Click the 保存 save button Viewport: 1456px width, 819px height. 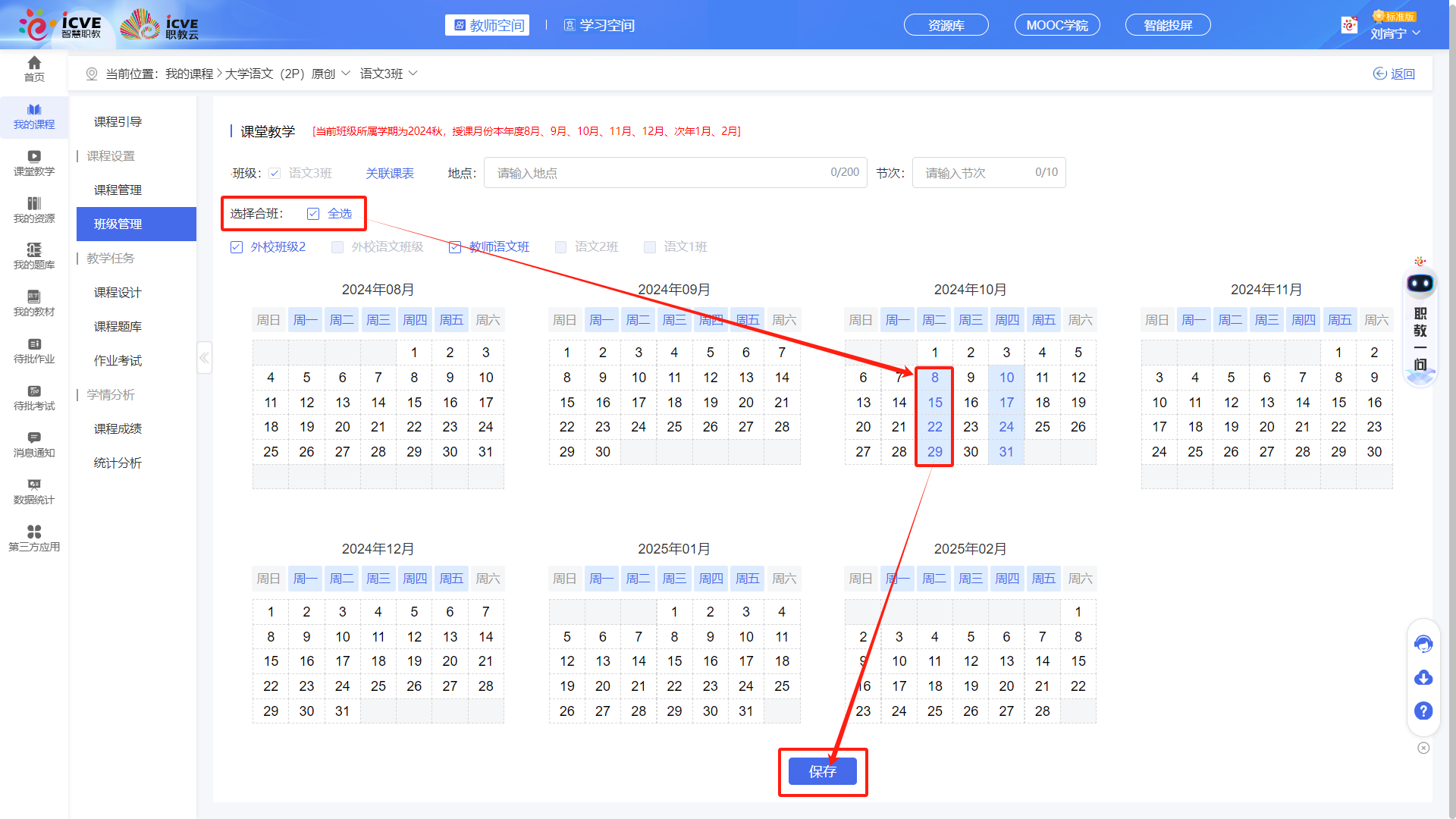click(x=823, y=771)
